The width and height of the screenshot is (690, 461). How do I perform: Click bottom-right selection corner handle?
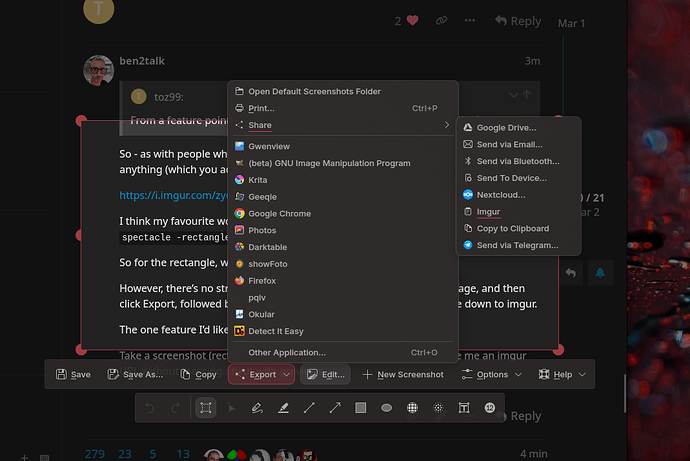pos(558,350)
